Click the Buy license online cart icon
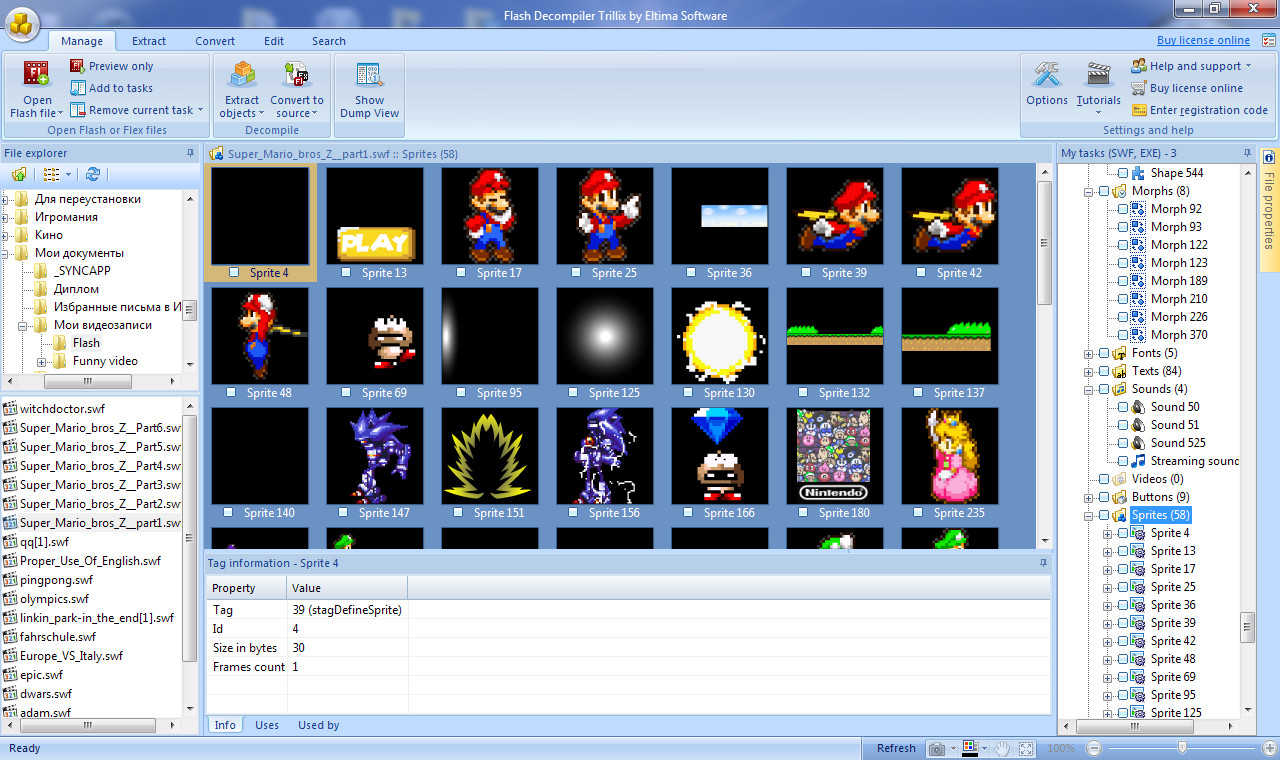The image size is (1280, 760). click(1139, 88)
